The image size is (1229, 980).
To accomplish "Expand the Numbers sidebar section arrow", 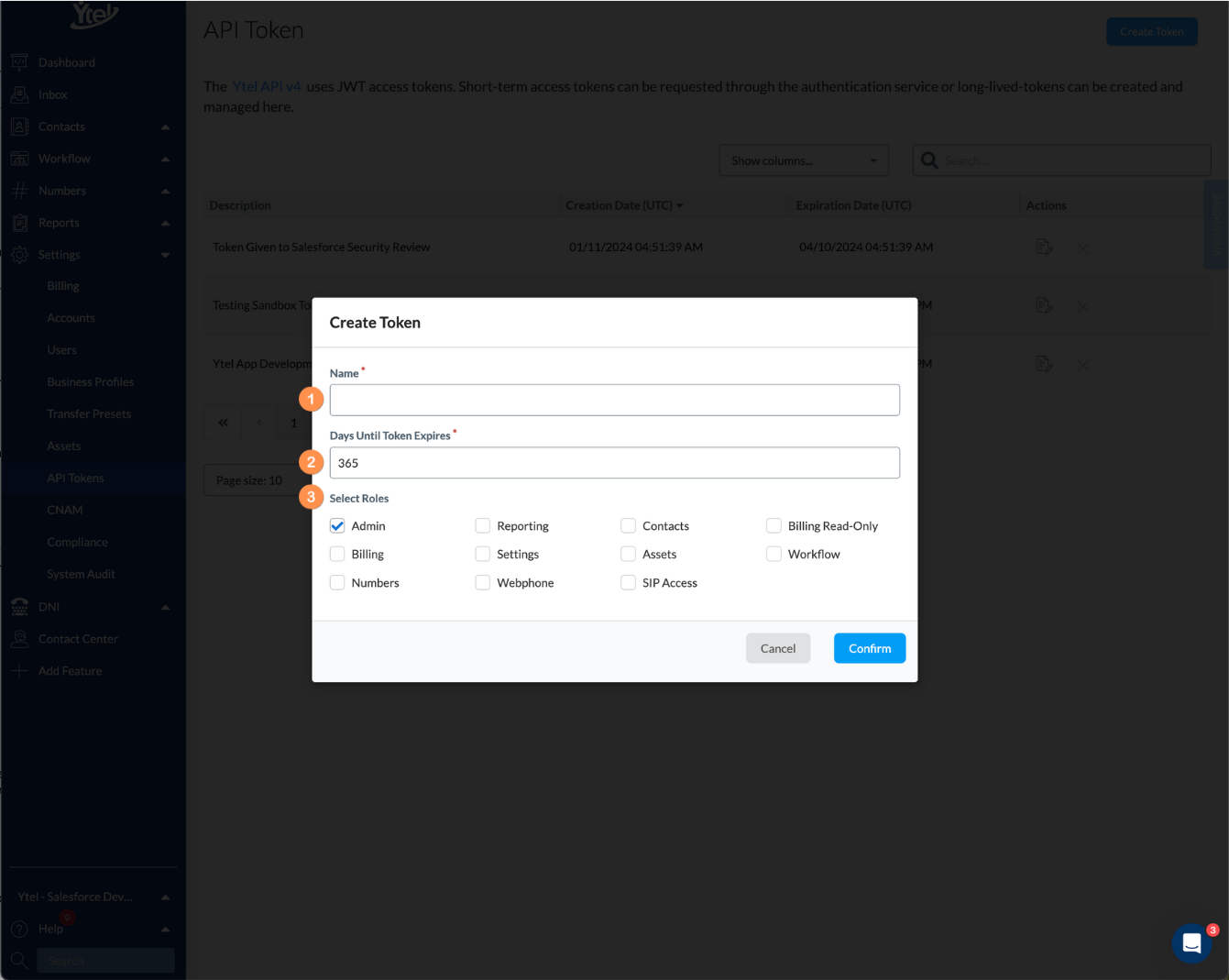I will tap(165, 192).
